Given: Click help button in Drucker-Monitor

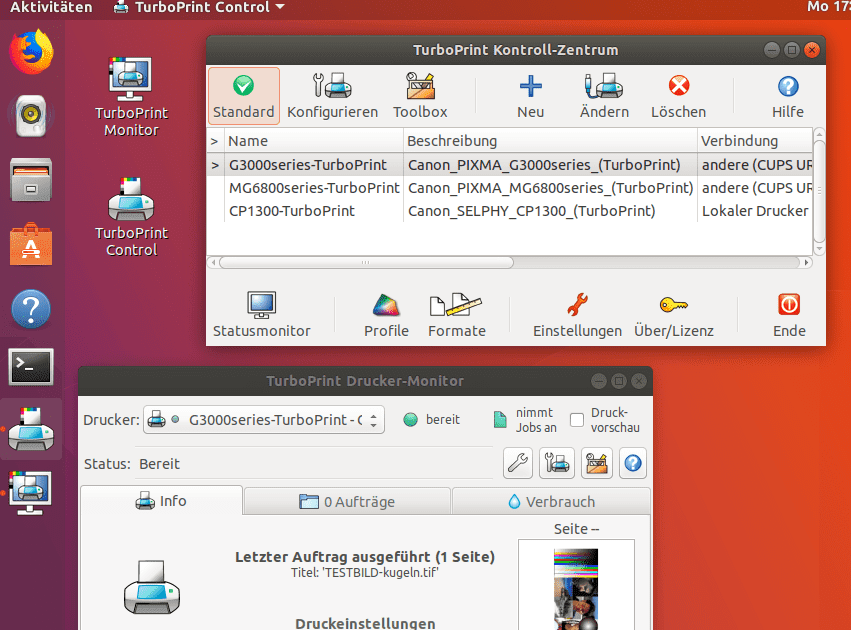Looking at the screenshot, I should [x=633, y=463].
